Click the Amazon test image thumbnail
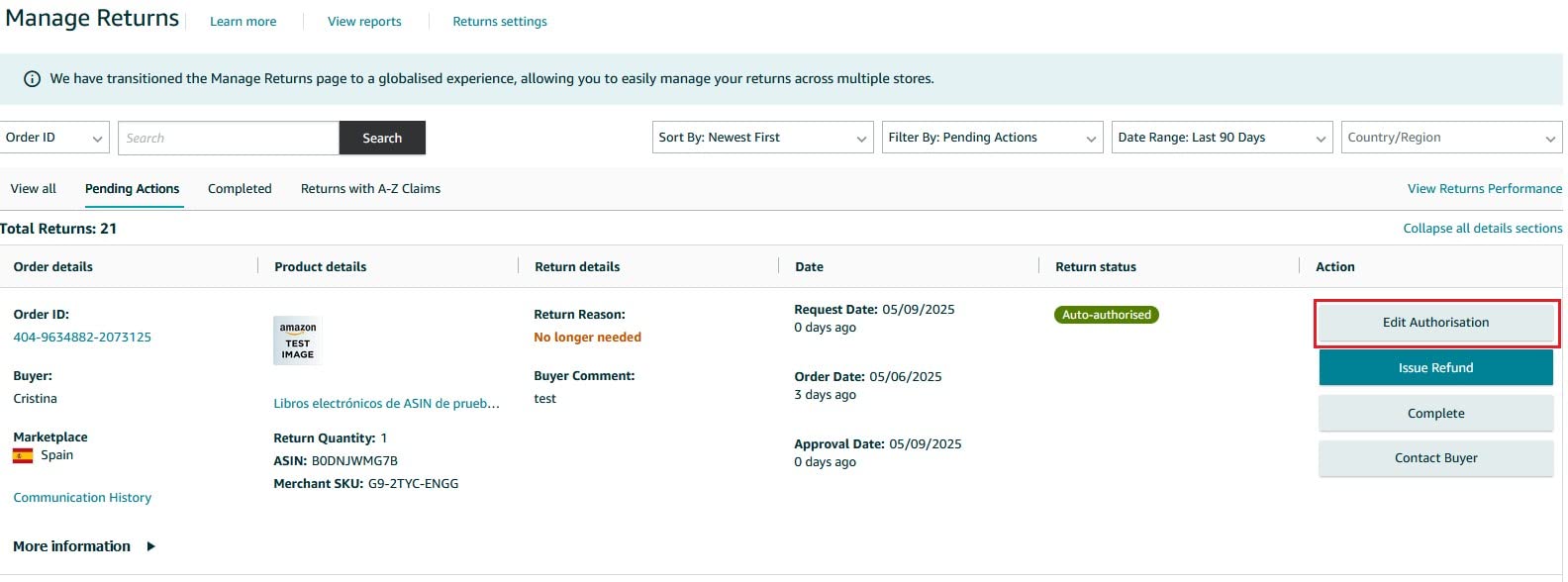The width and height of the screenshot is (1568, 582). pos(297,340)
